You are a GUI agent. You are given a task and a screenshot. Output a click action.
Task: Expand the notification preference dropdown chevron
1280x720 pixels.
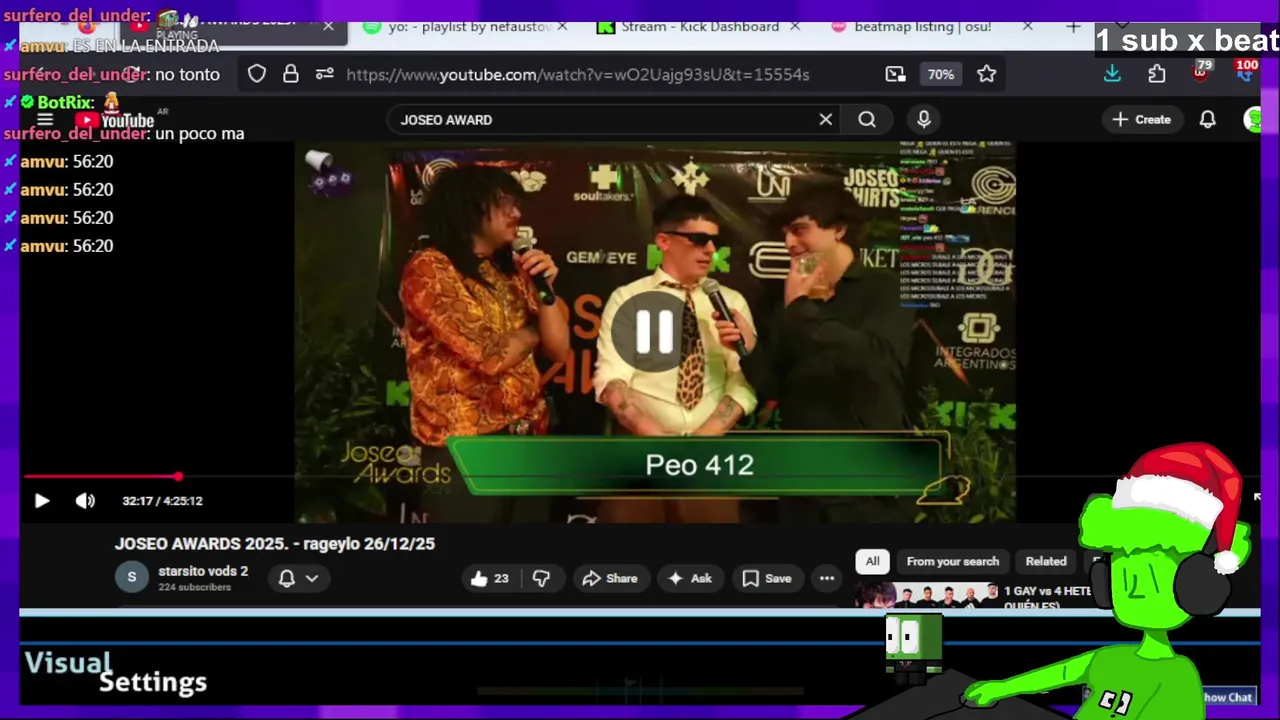[x=312, y=578]
